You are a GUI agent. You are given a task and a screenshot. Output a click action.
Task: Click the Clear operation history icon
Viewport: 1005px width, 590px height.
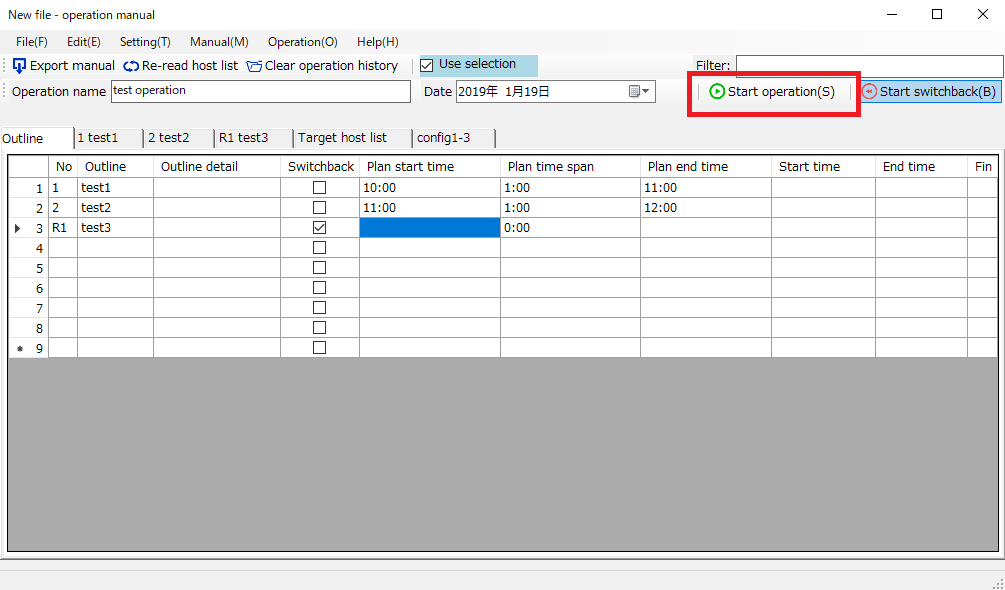coord(254,66)
